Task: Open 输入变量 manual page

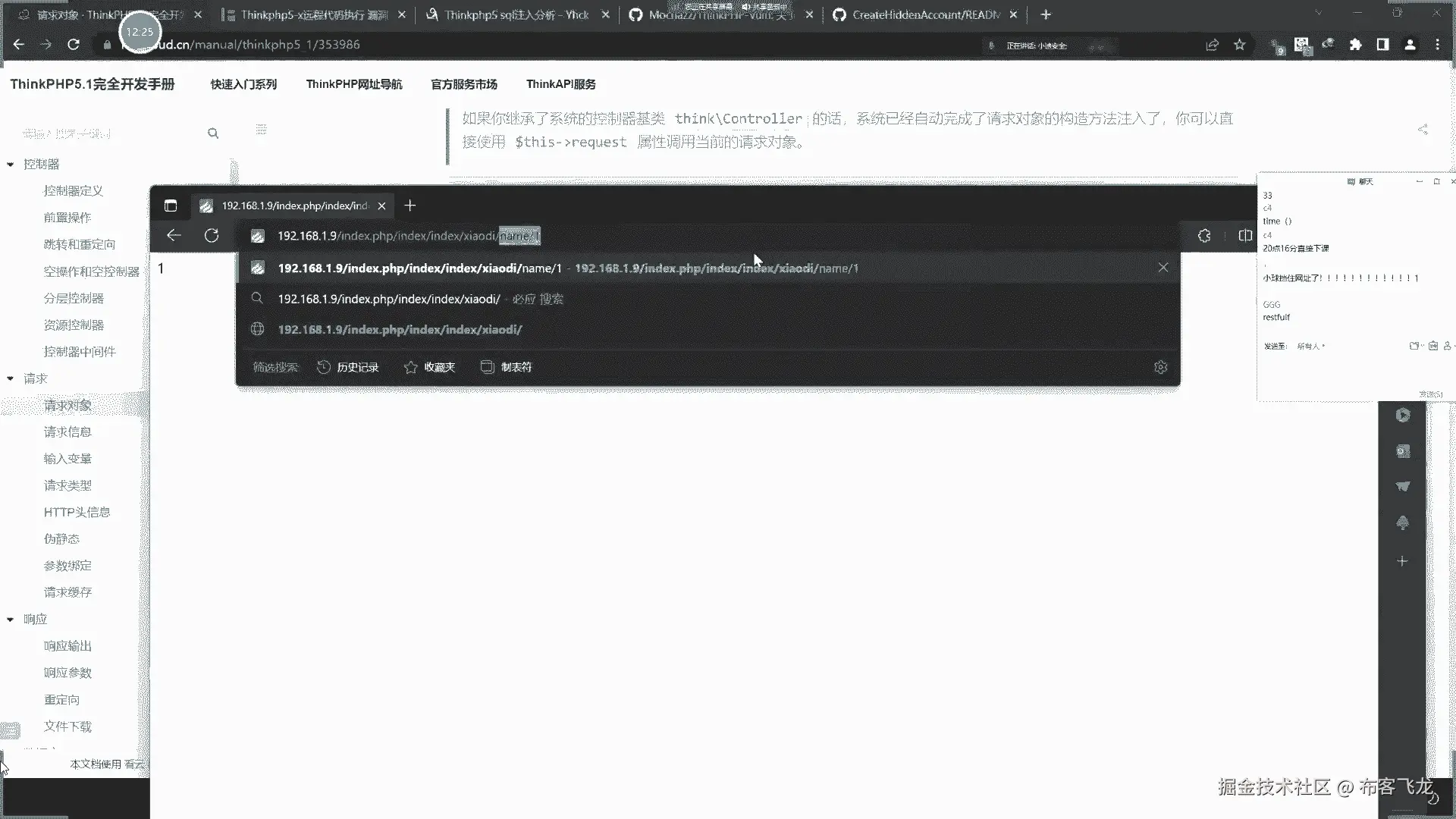Action: (x=67, y=459)
